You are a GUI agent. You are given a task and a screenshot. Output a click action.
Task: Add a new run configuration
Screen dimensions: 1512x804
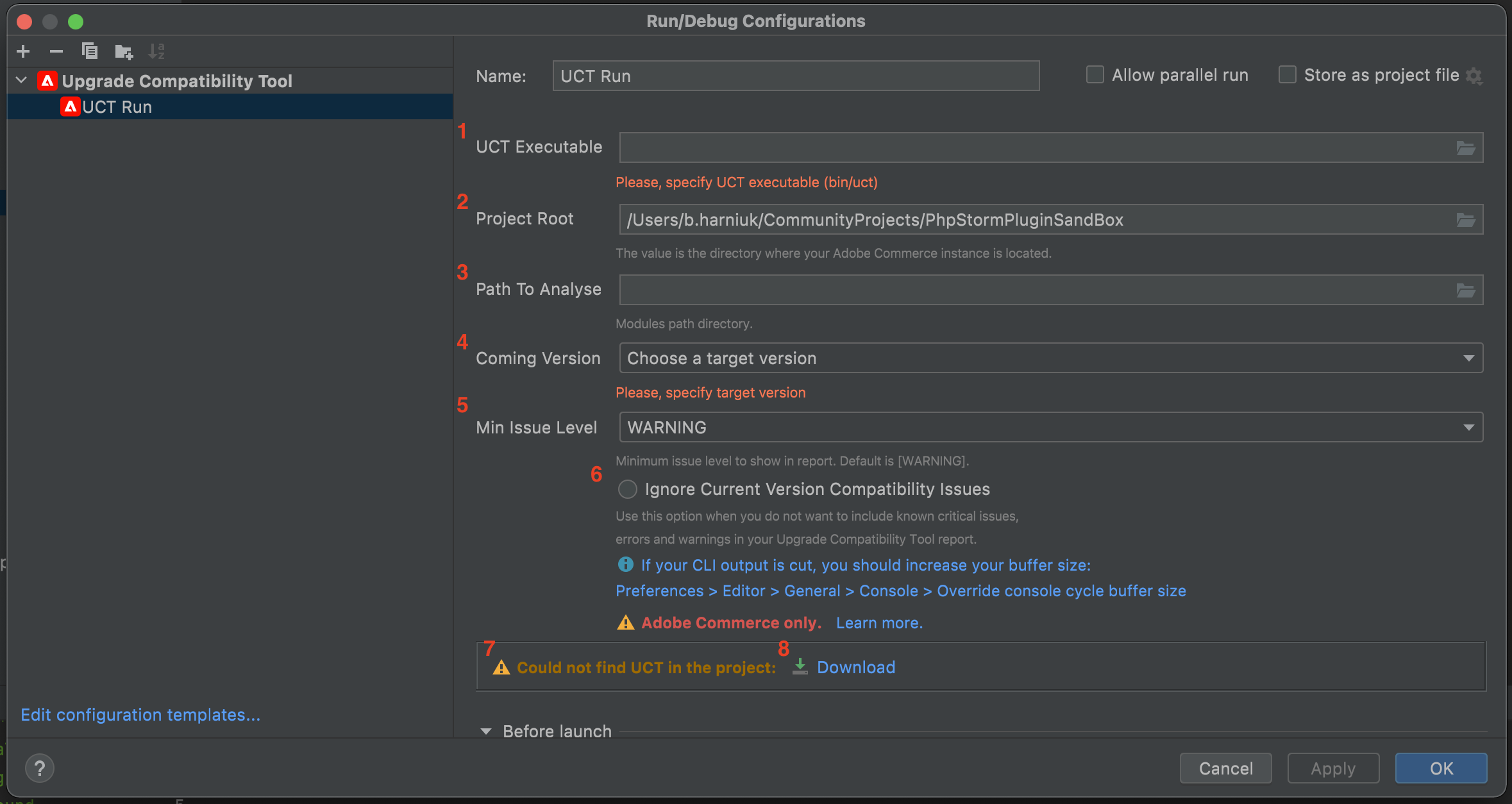click(23, 51)
